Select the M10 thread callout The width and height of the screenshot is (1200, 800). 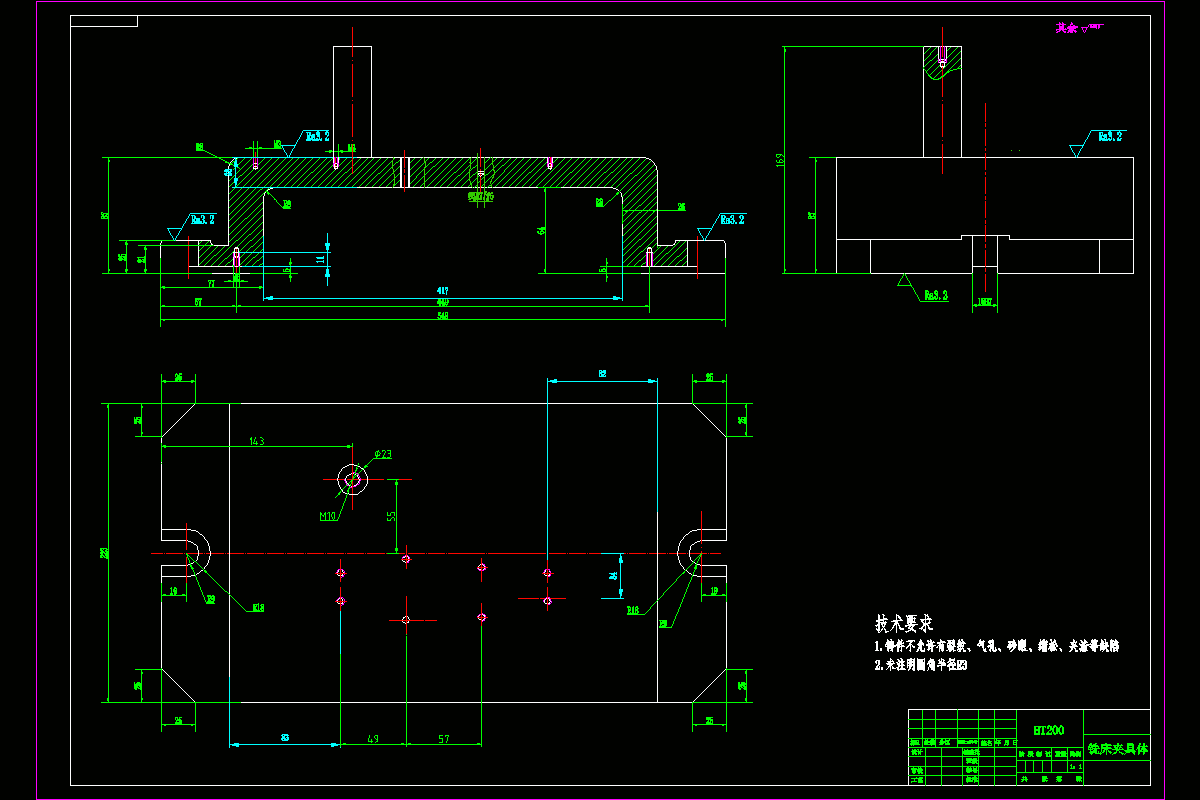coord(327,517)
